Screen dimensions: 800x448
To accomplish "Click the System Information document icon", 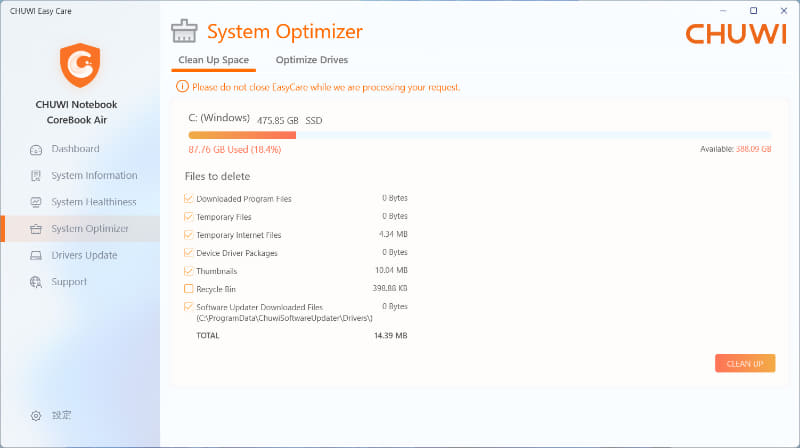I will [36, 176].
